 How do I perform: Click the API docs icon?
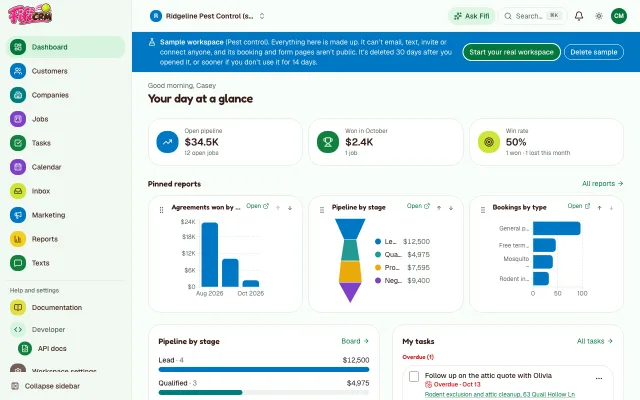click(x=25, y=349)
